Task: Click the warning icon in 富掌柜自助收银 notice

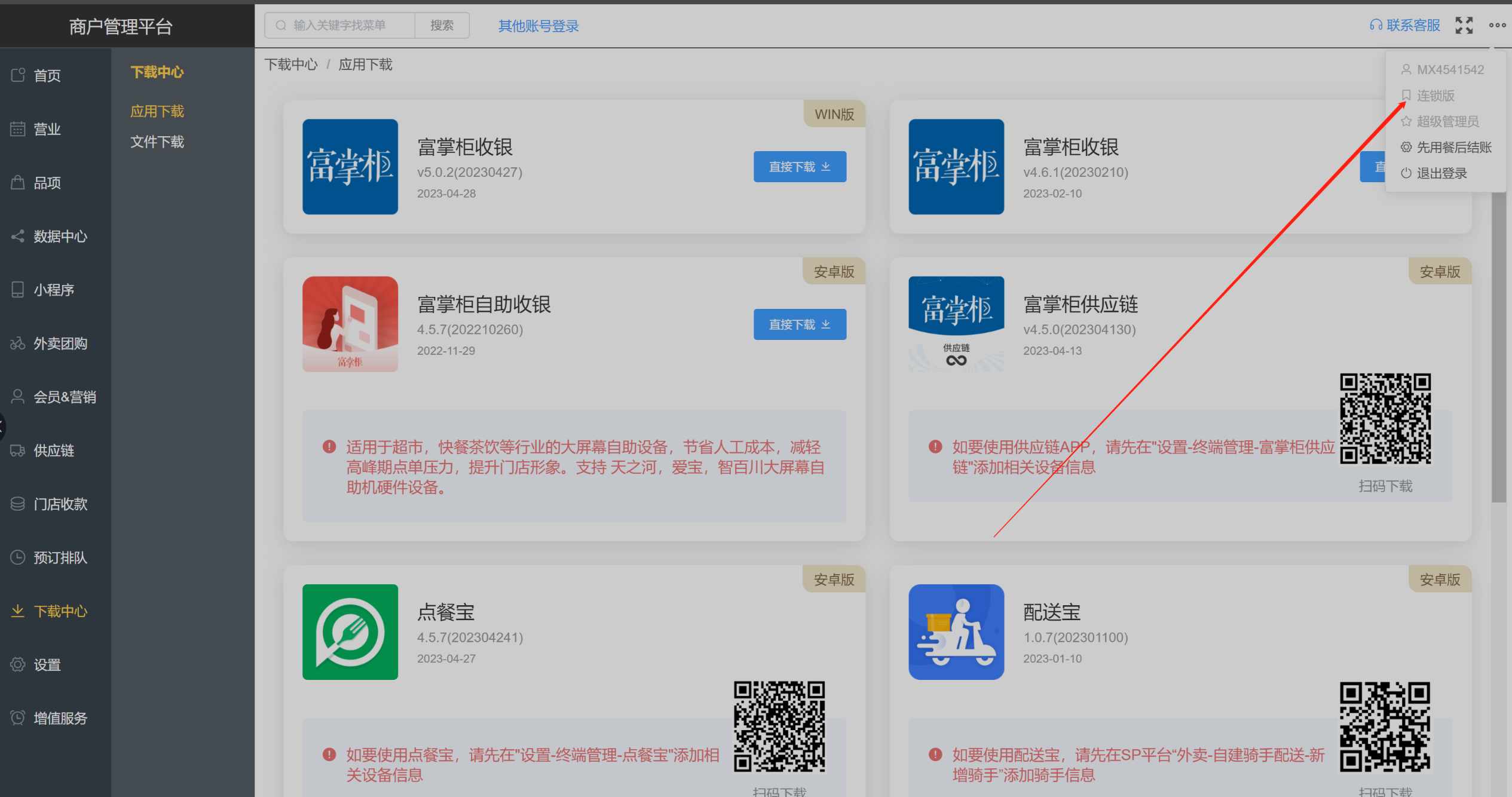Action: [x=329, y=446]
